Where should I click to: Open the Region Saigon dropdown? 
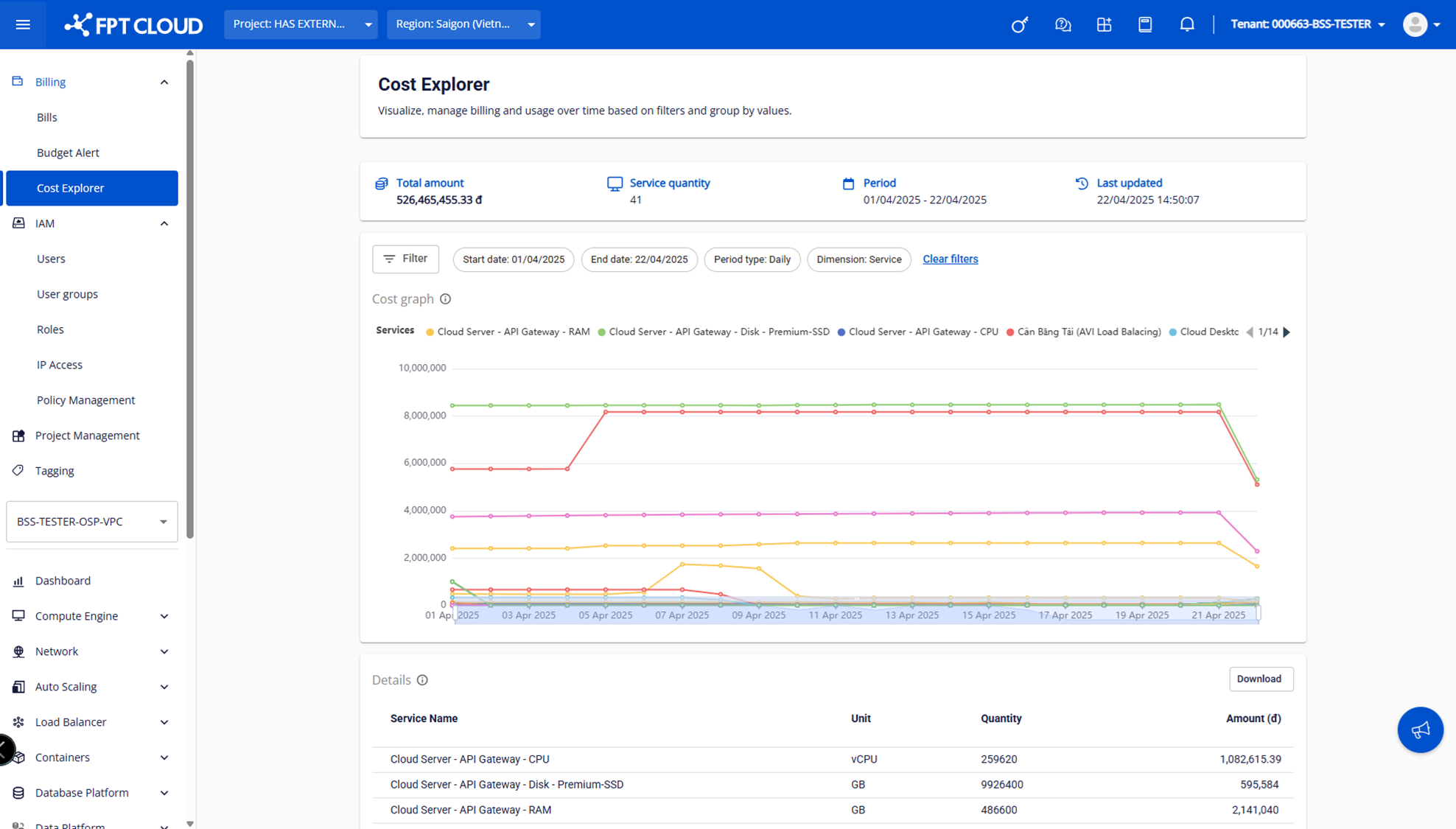(463, 24)
